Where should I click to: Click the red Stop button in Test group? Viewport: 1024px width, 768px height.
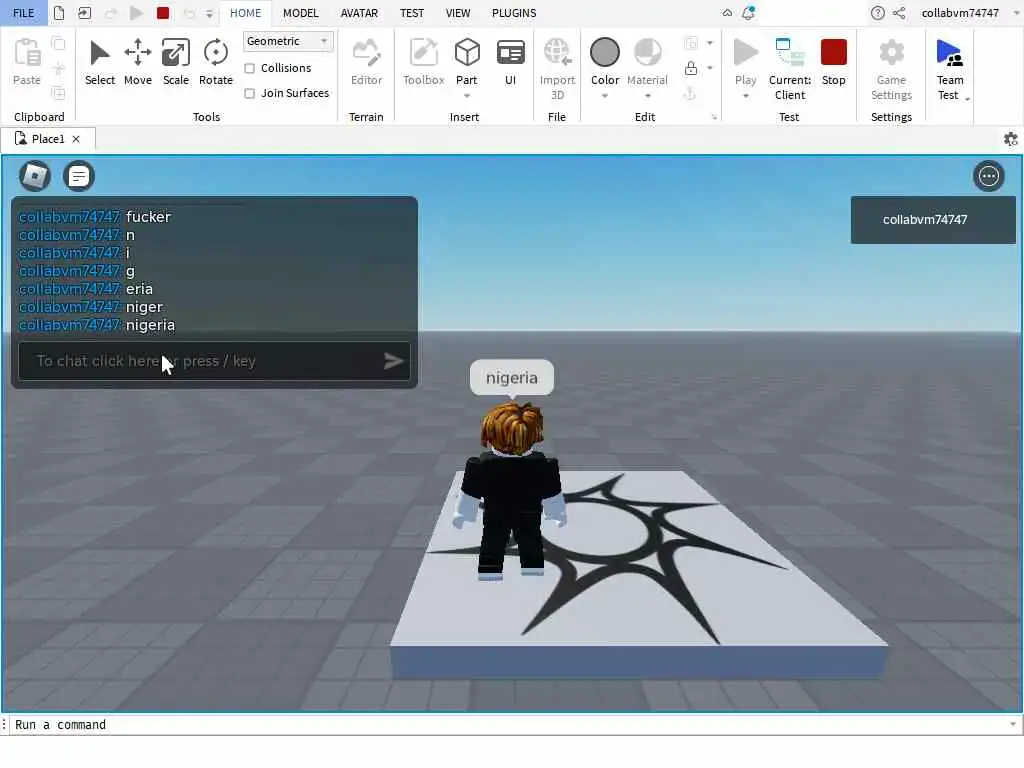click(833, 53)
